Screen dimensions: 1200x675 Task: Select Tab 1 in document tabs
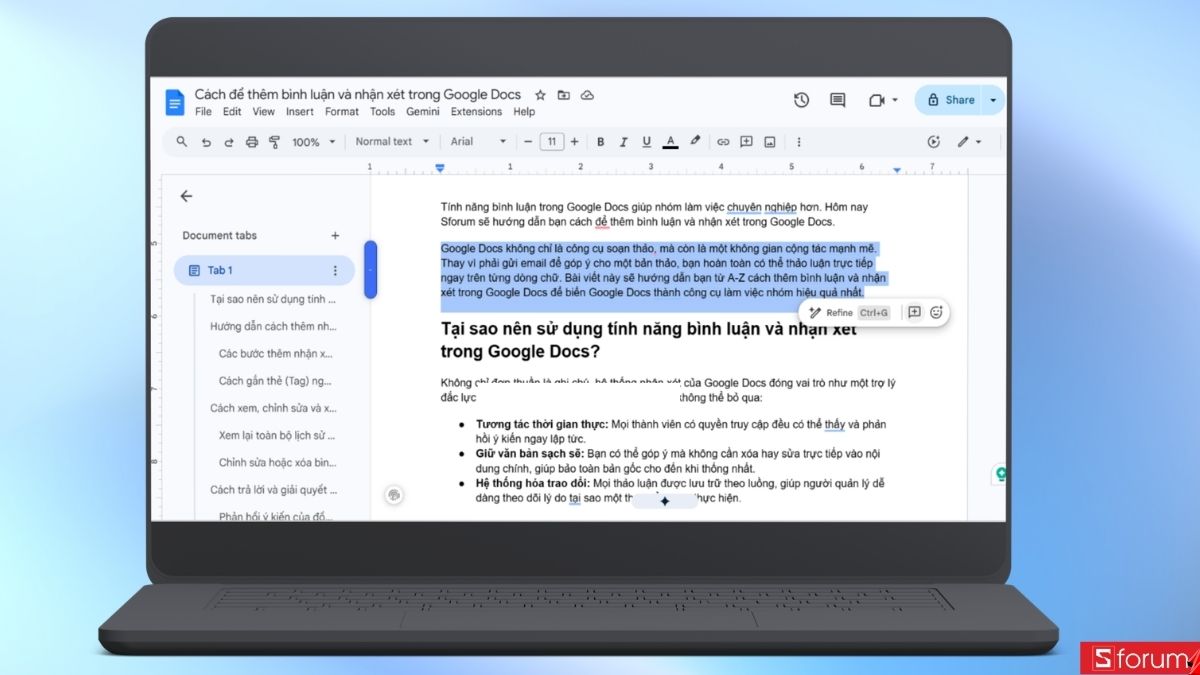(264, 270)
